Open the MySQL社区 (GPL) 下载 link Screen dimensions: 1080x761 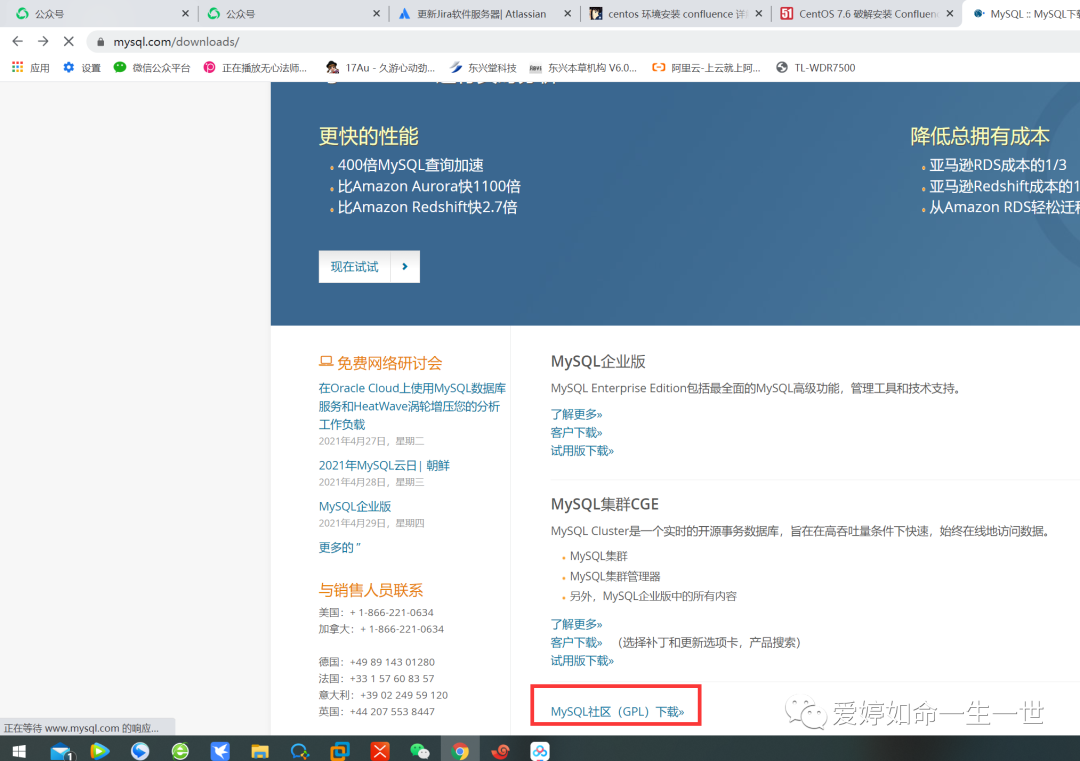pos(617,711)
